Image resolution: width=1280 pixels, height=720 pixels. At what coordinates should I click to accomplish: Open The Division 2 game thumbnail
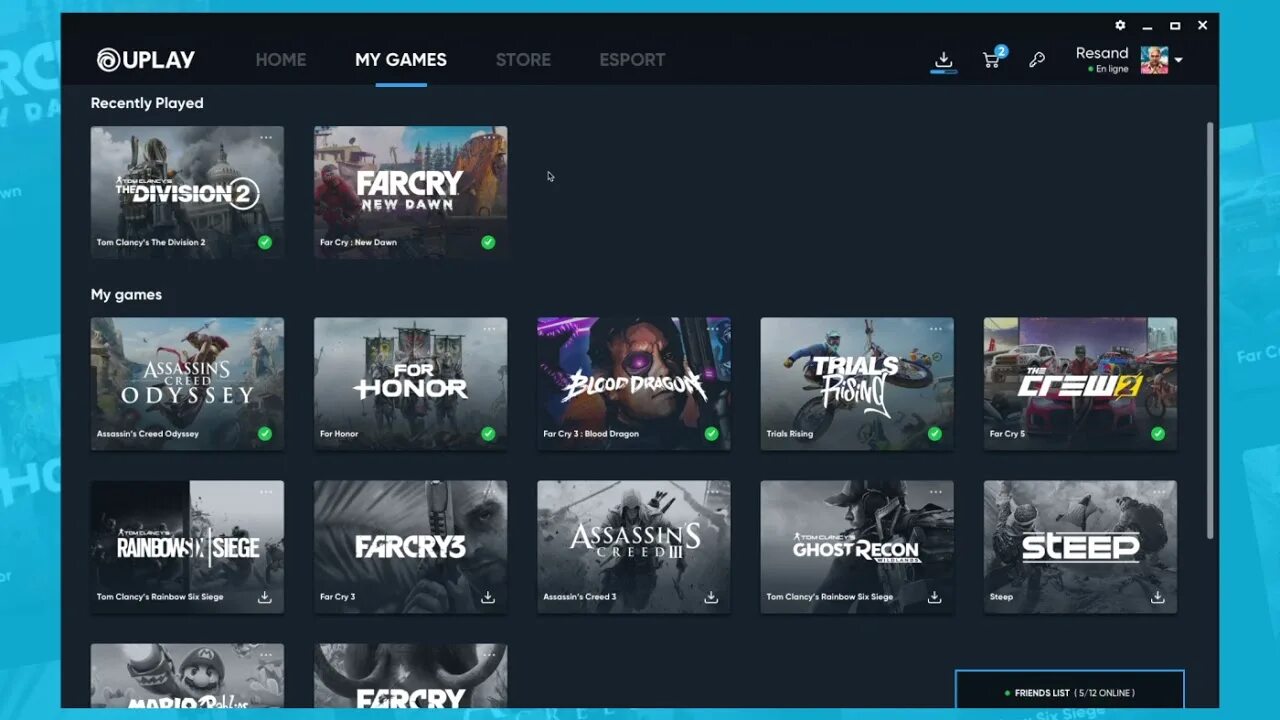tap(187, 192)
